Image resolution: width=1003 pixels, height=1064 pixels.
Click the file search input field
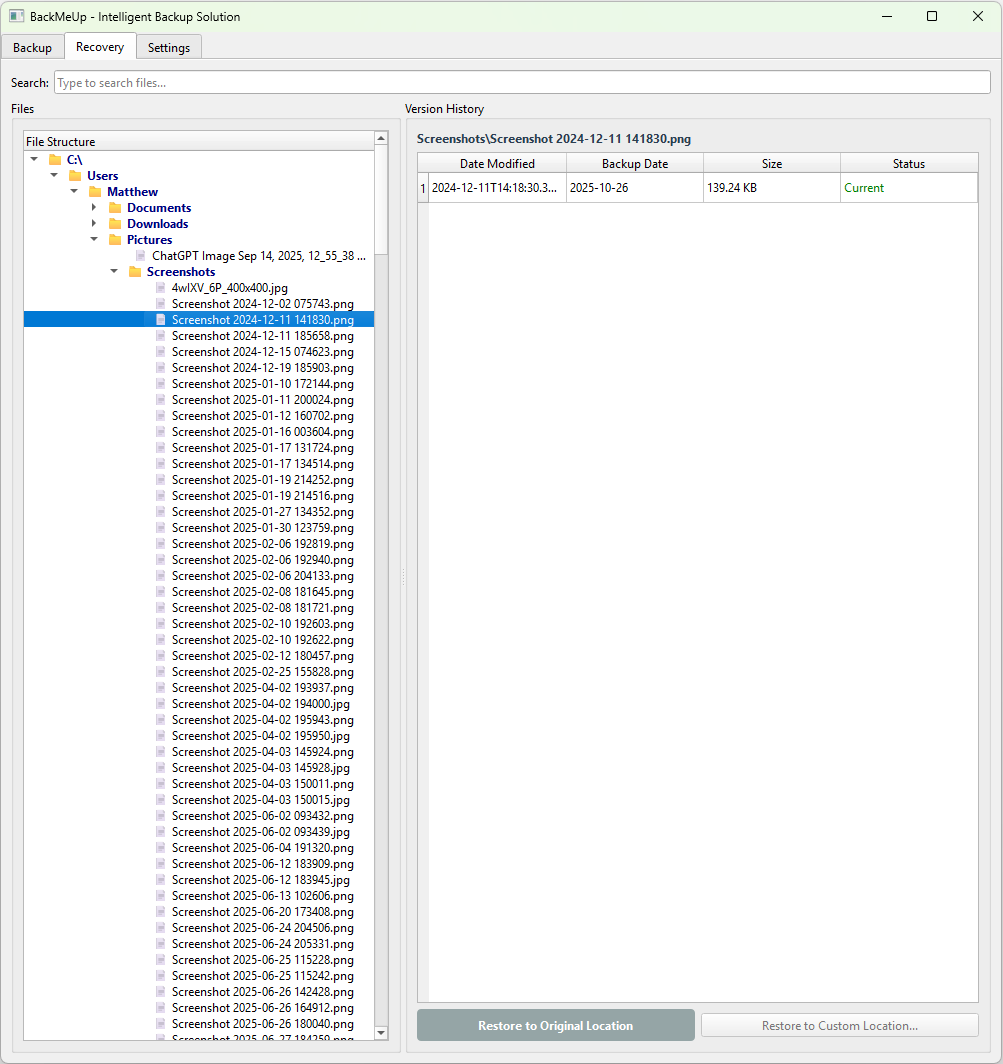[521, 83]
